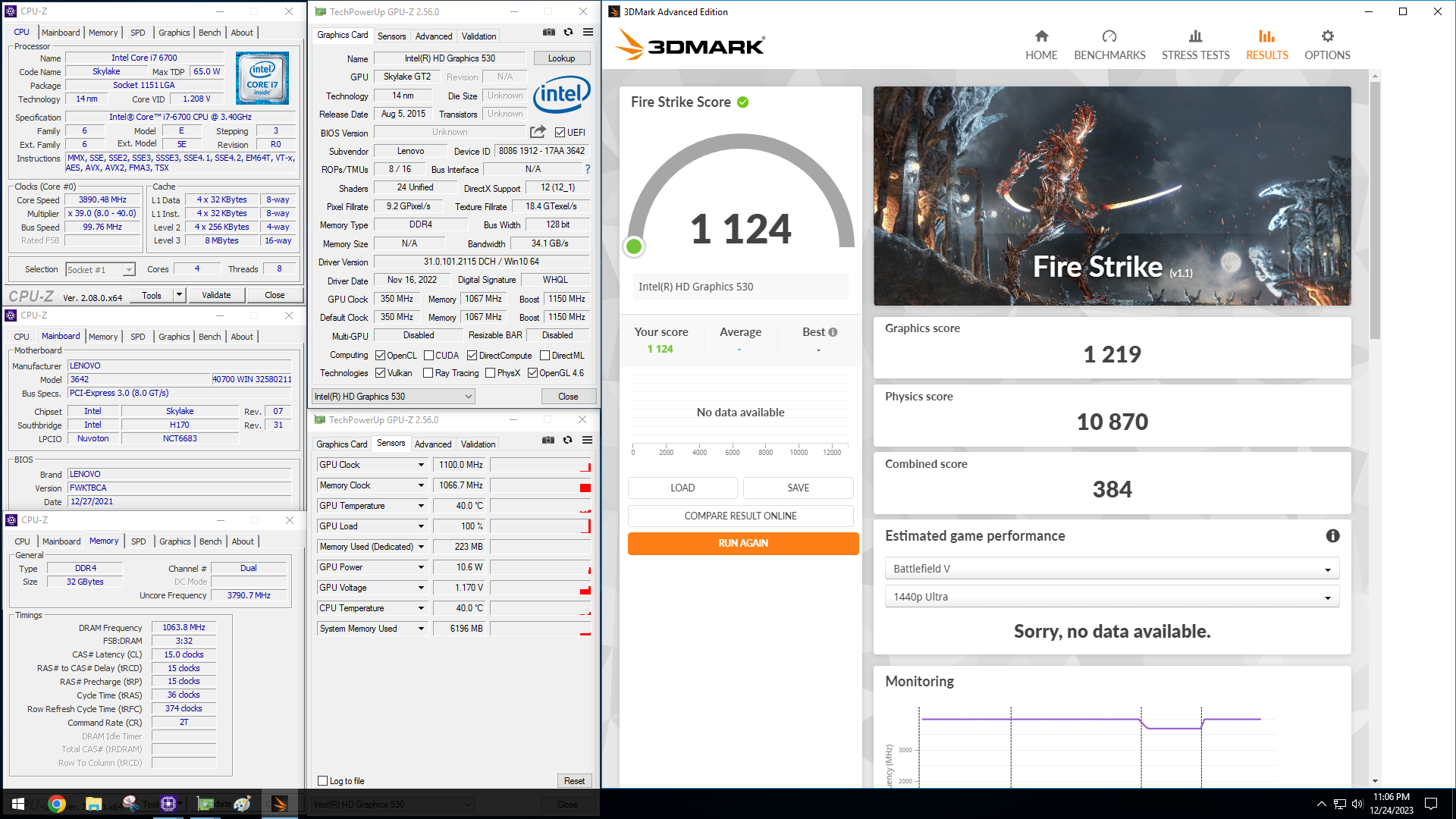
Task: Open the 1440p Ultra resolution dropdown
Action: point(1112,597)
